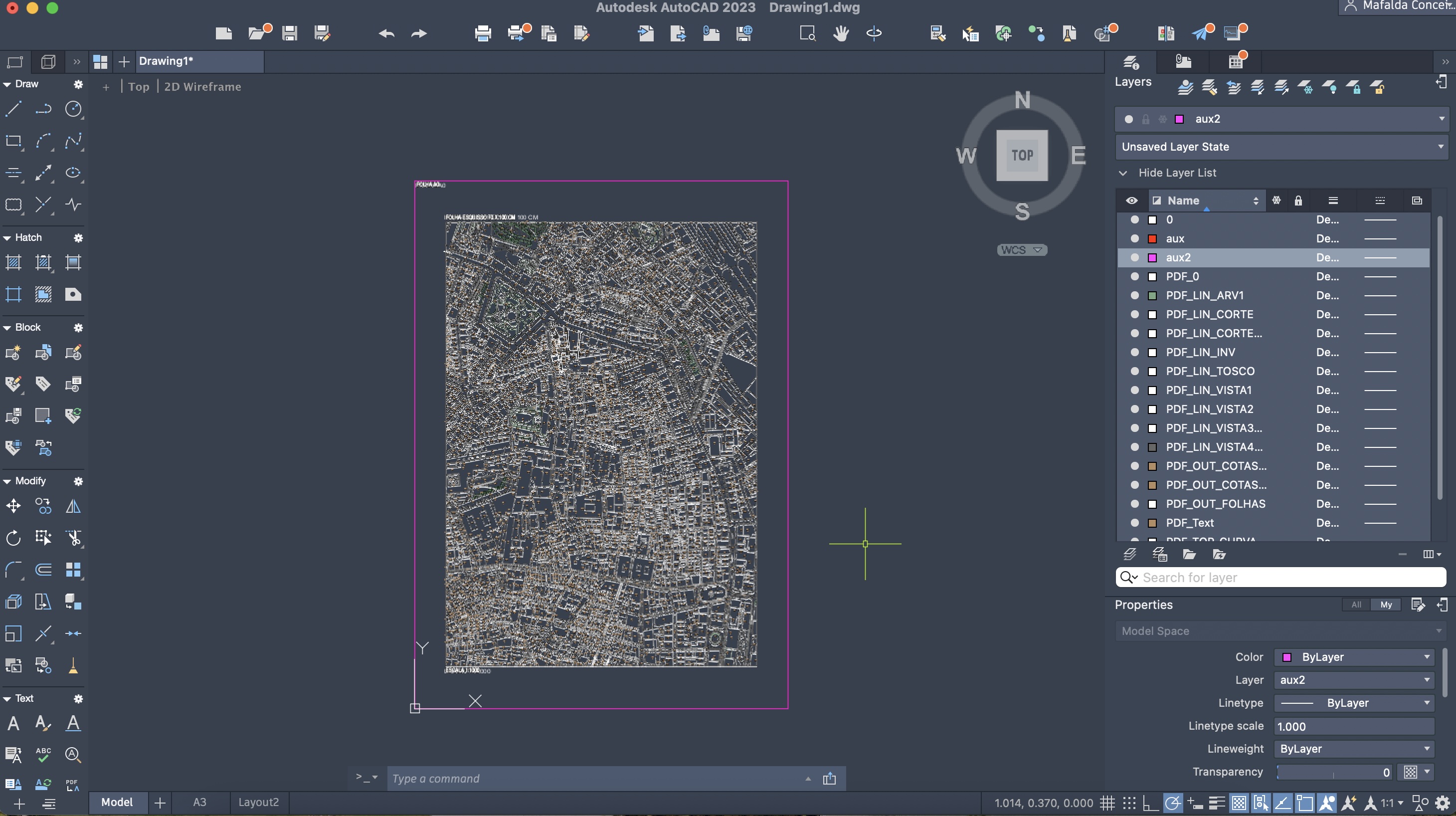This screenshot has height=816, width=1456.
Task: Switch to the A3 layout tab
Action: [199, 803]
